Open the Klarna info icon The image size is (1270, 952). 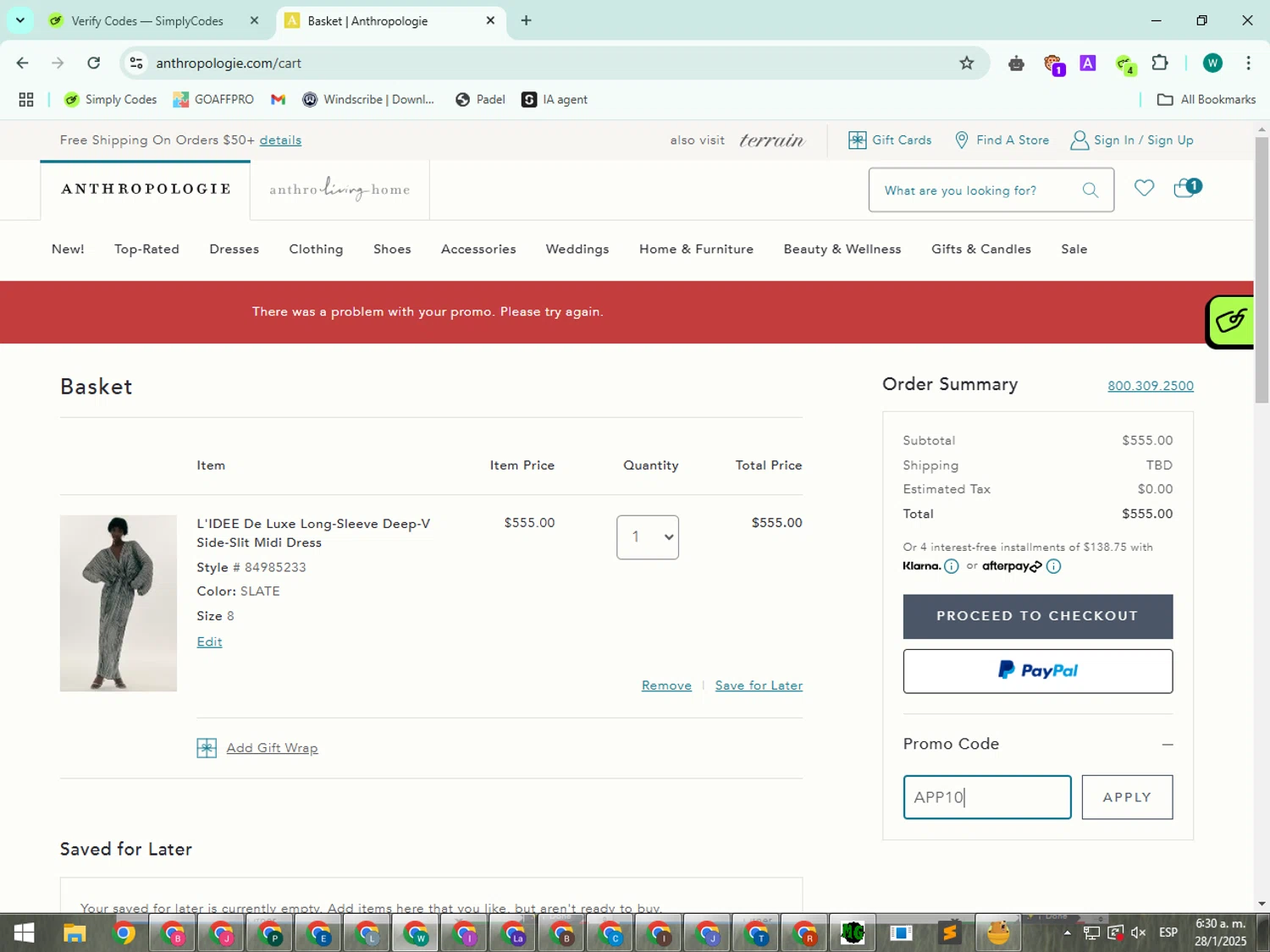pyautogui.click(x=952, y=566)
